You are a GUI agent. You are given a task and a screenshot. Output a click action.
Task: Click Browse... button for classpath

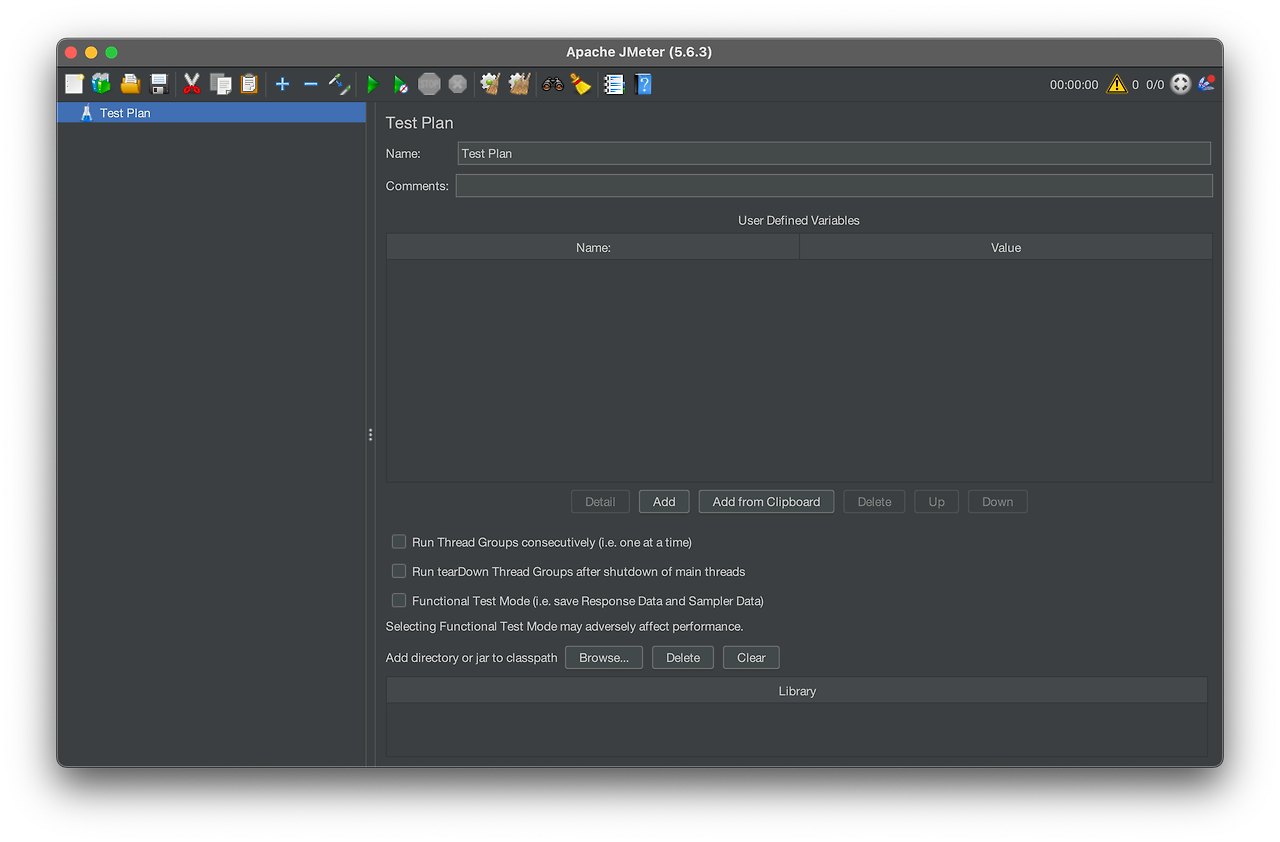click(x=604, y=657)
